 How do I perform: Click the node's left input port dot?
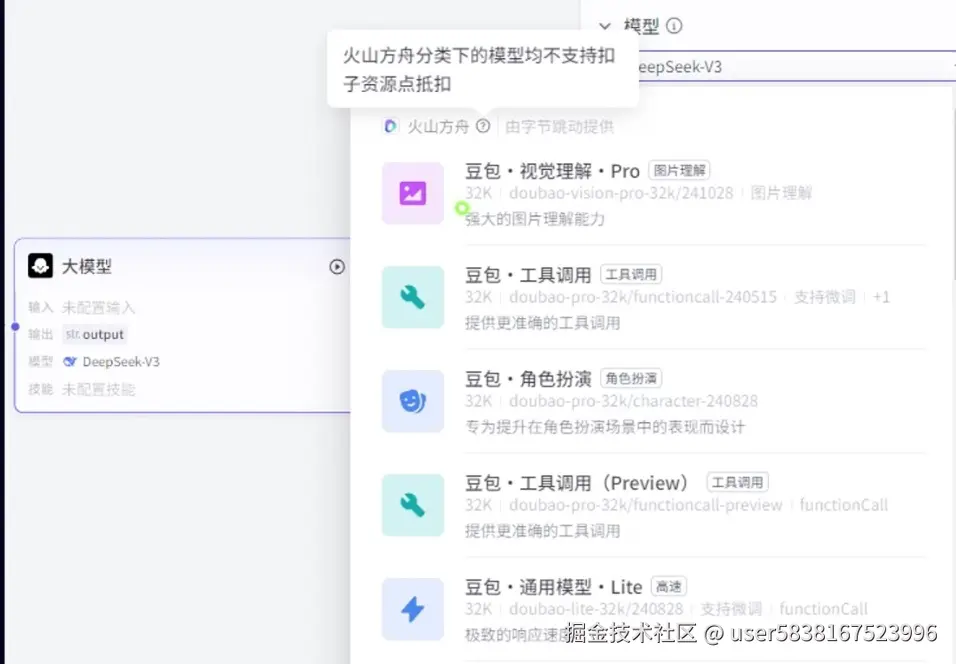15,327
